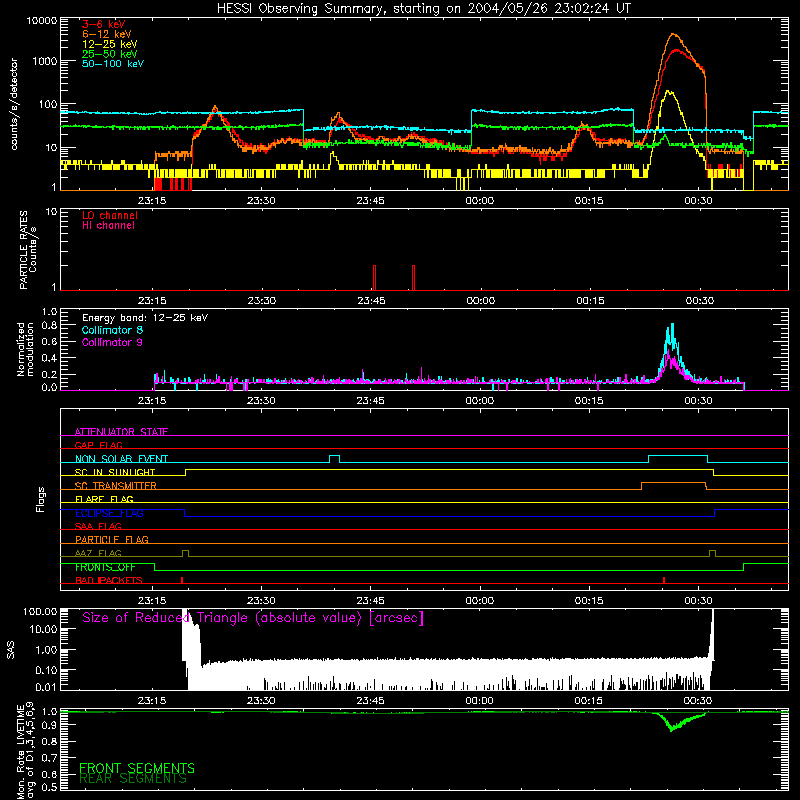Click the LO channel legend label

coord(110,215)
